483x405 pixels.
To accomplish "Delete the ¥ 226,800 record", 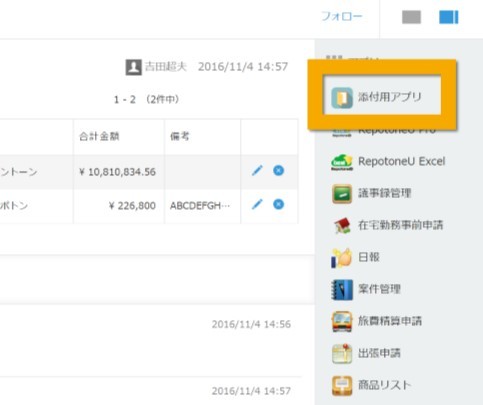I will (x=279, y=204).
